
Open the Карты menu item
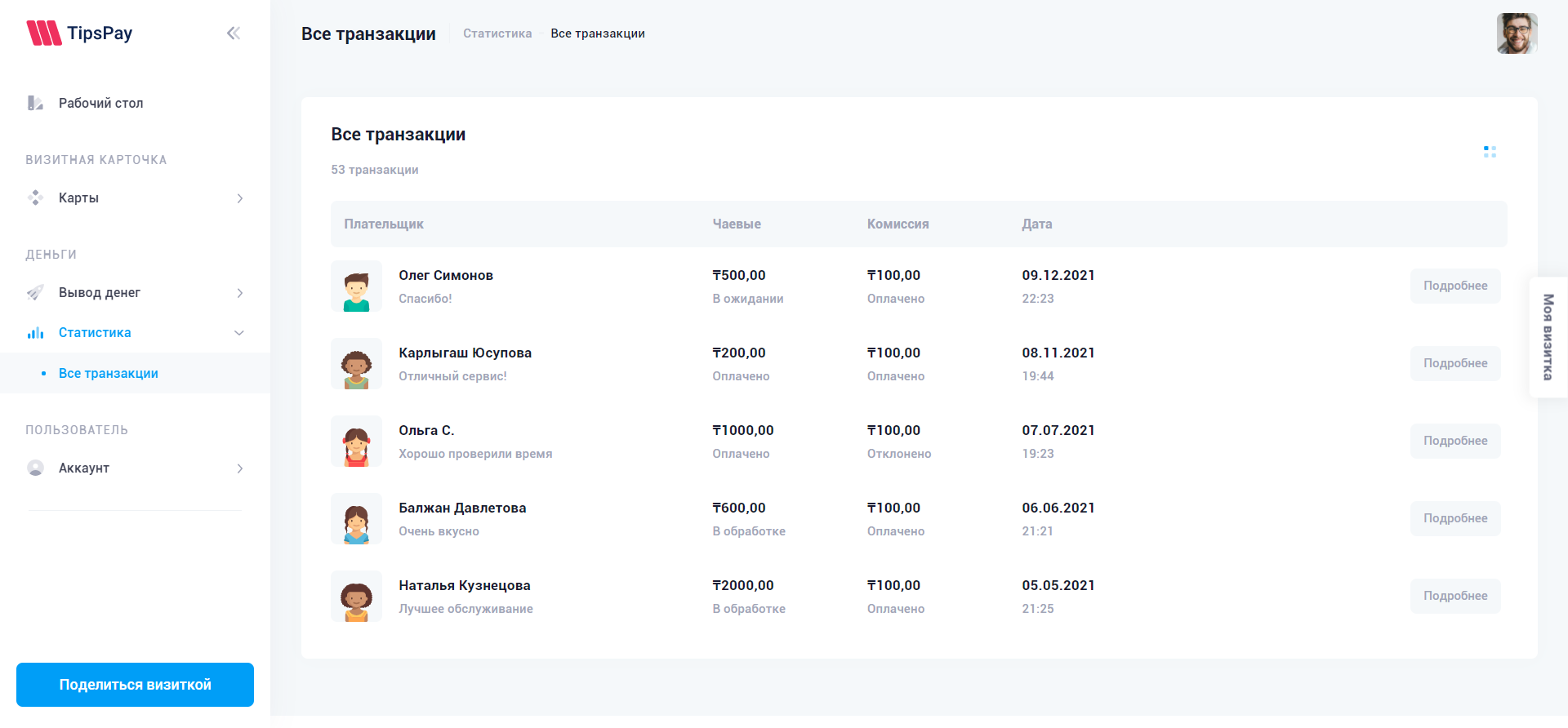(135, 198)
